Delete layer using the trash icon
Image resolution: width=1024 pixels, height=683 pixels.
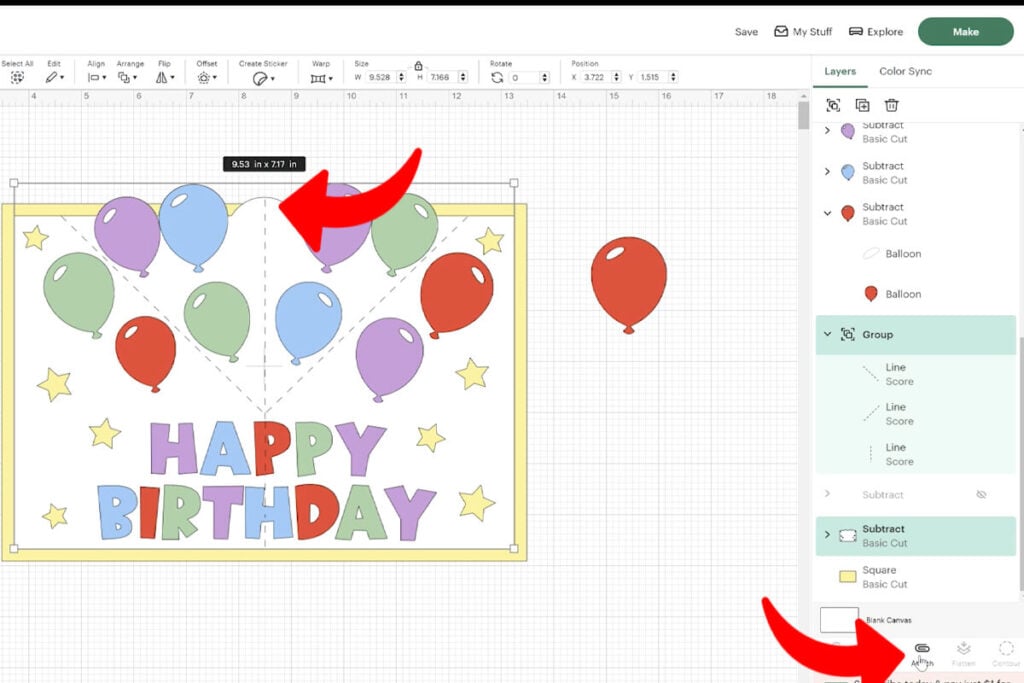tap(891, 105)
